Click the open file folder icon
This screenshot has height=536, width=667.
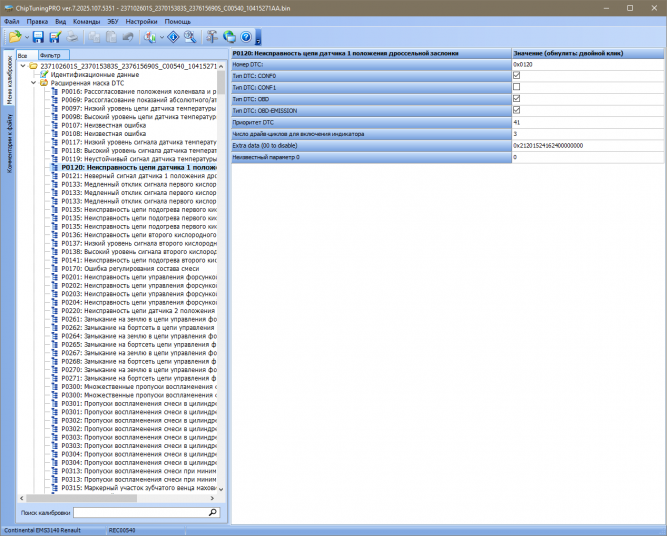tap(15, 37)
